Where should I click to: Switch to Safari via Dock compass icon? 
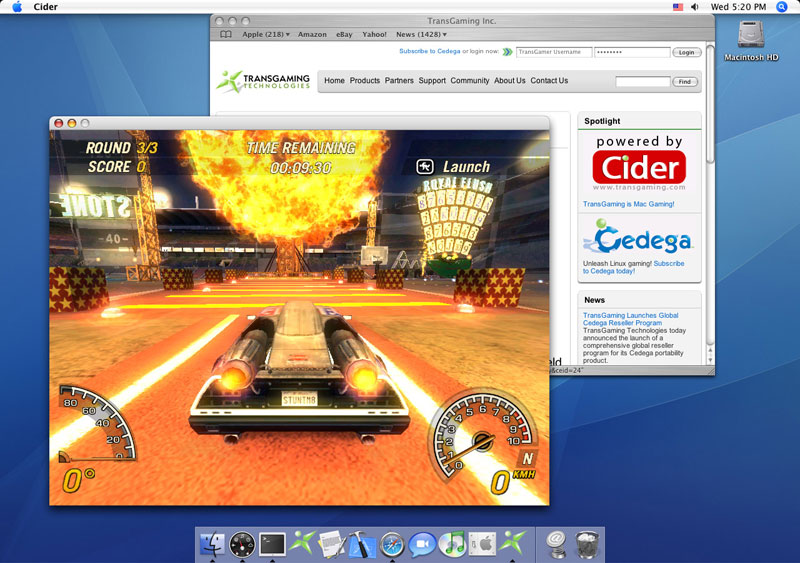pos(392,545)
